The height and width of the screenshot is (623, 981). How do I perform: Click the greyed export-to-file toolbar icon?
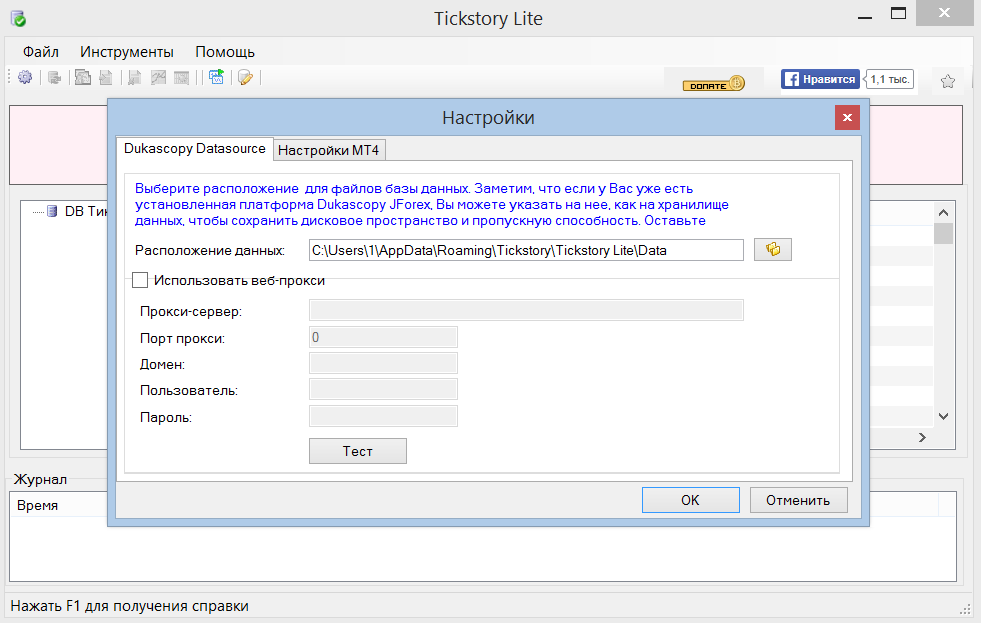(106, 78)
